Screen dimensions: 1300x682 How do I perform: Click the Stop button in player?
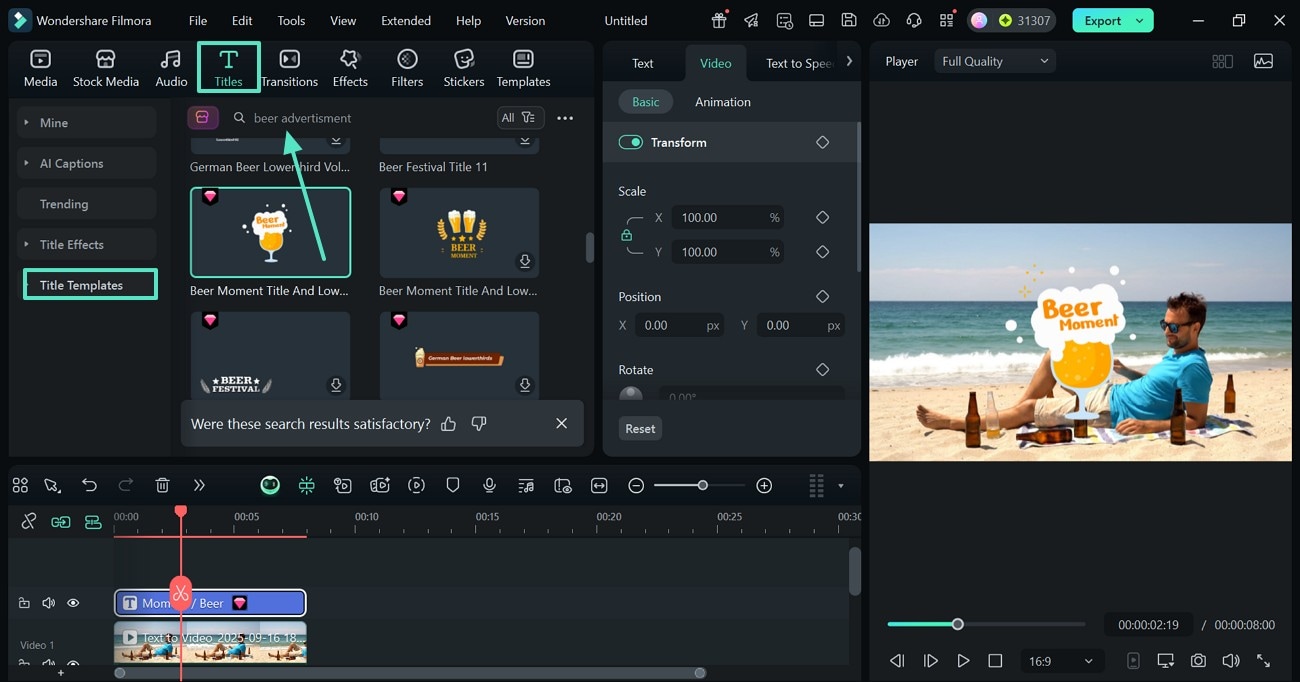click(995, 661)
